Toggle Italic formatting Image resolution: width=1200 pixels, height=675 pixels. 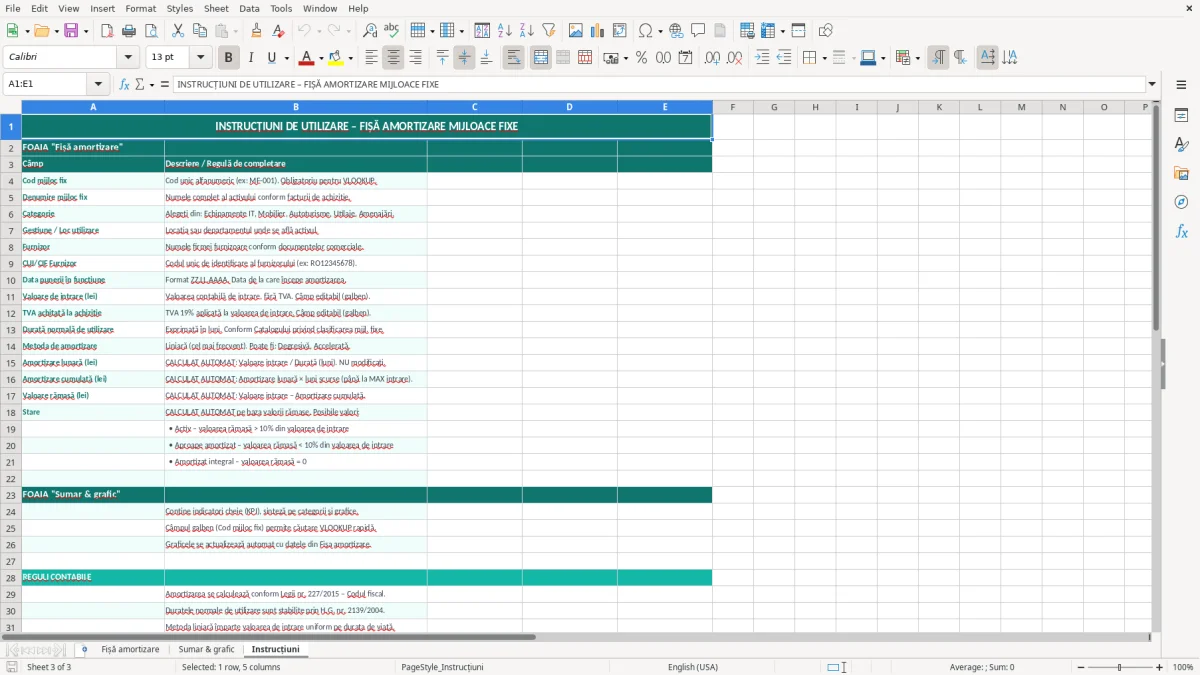[x=250, y=58]
